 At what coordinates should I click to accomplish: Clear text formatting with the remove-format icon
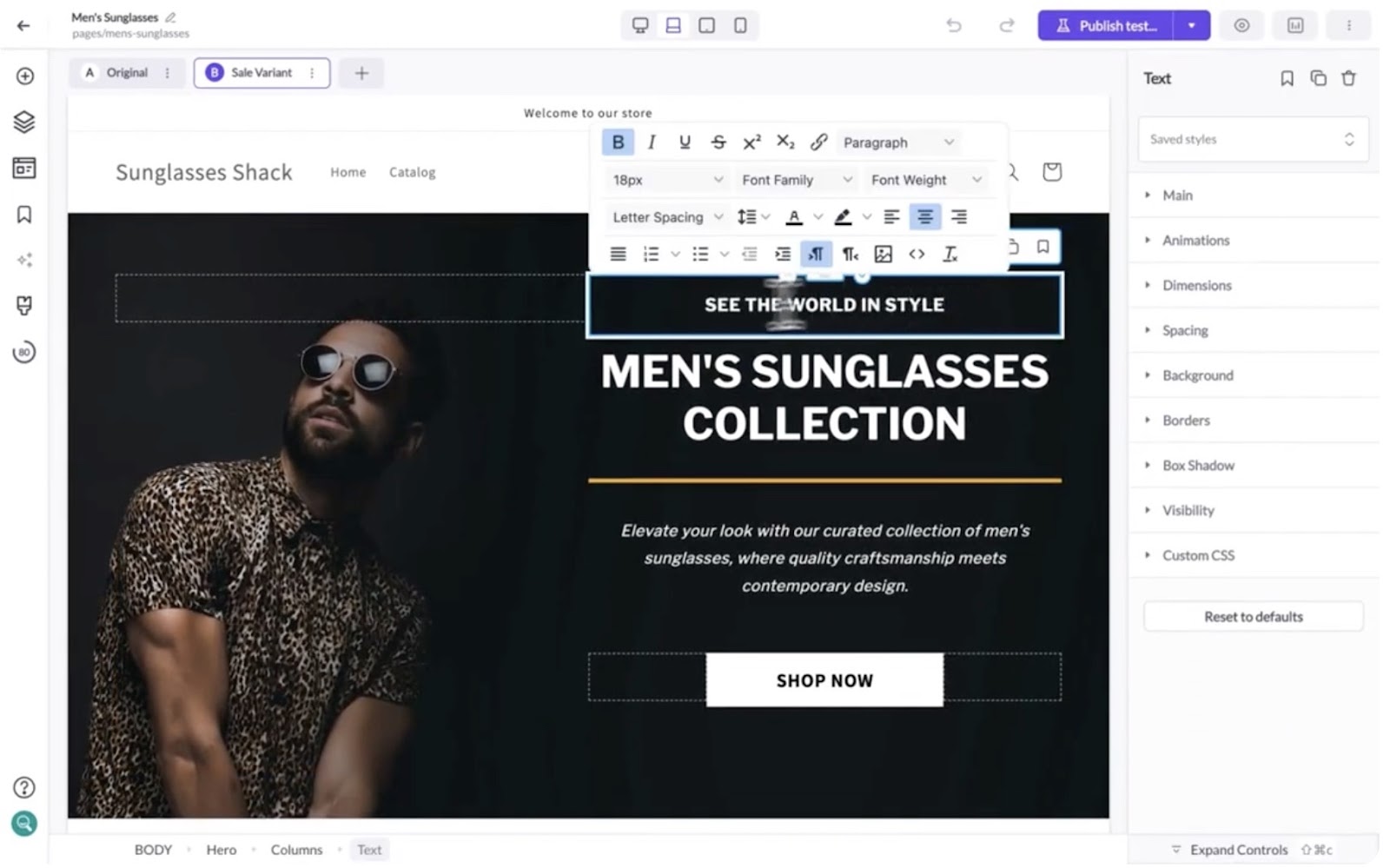(950, 254)
